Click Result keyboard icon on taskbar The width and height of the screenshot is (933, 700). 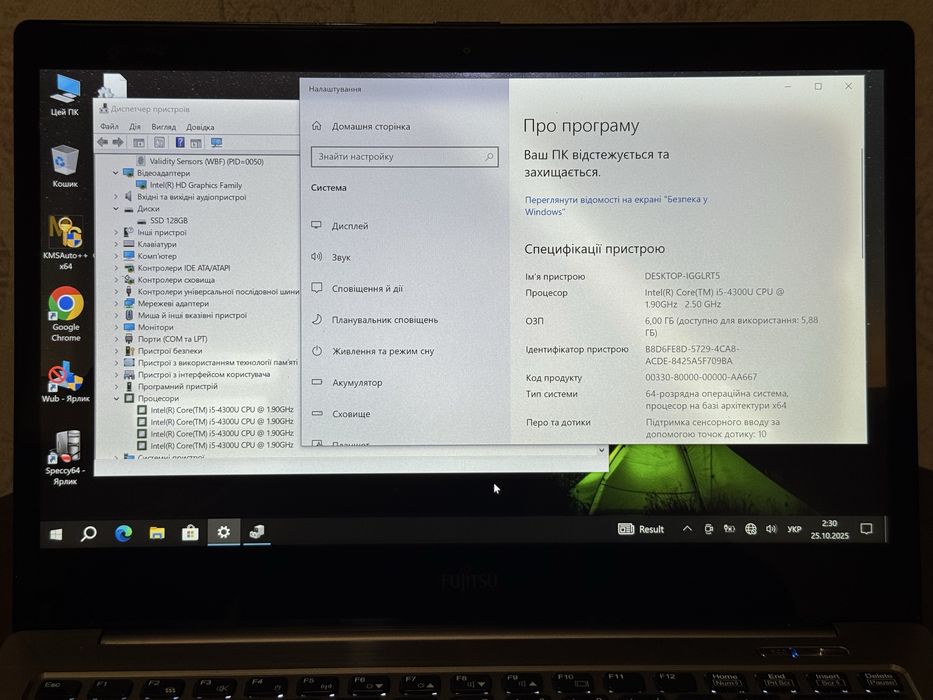625,529
